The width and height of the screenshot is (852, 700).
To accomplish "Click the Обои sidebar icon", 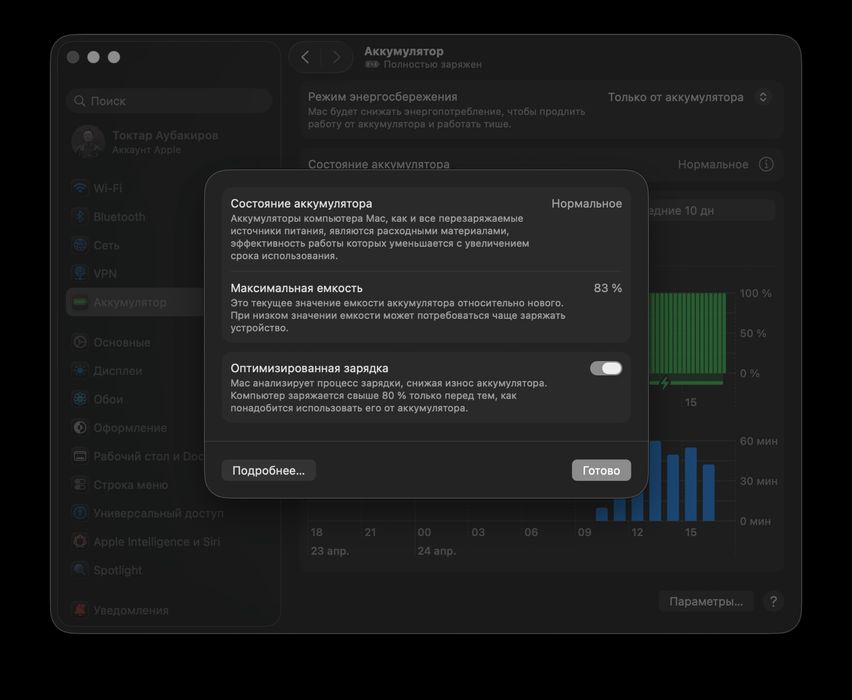I will pyautogui.click(x=80, y=399).
